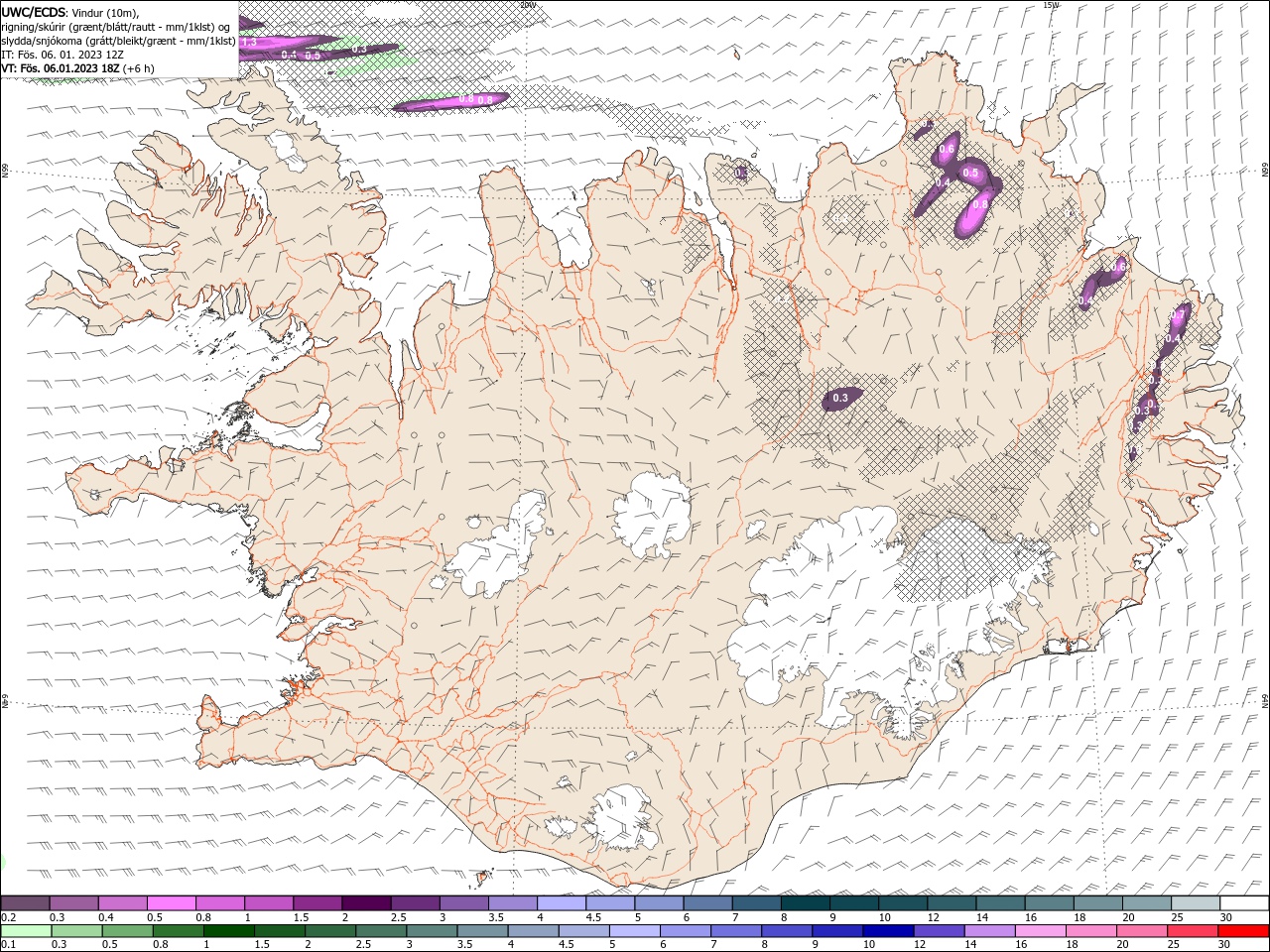Click the 'UWC/ECDS' title in the info box

pos(34,12)
